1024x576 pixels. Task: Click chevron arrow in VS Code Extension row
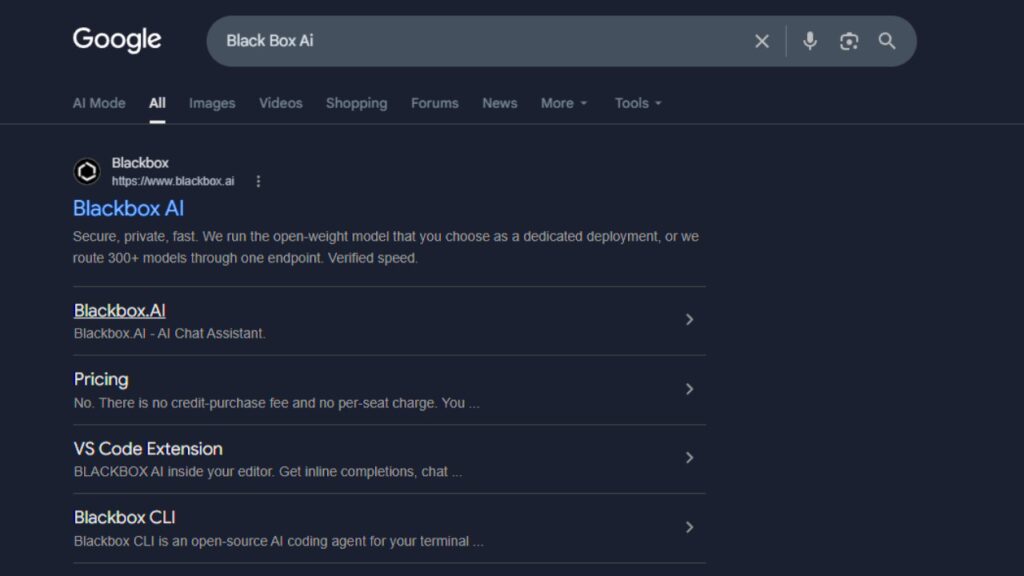[689, 458]
